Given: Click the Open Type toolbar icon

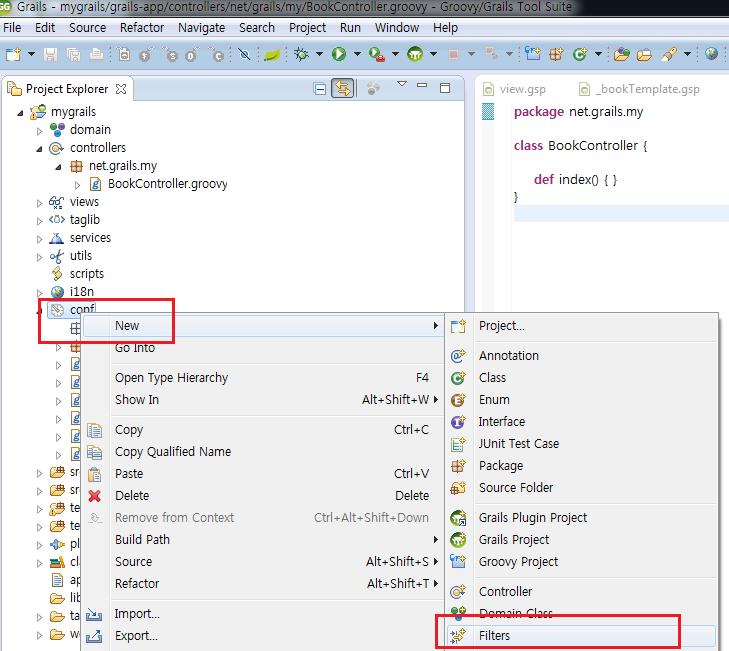Looking at the screenshot, I should pyautogui.click(x=622, y=54).
